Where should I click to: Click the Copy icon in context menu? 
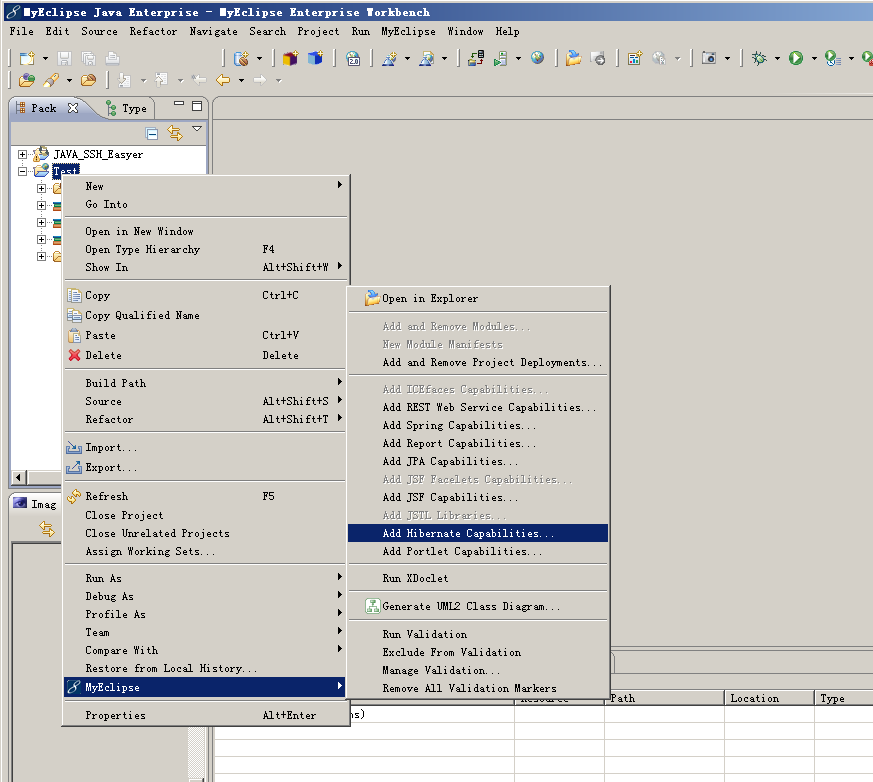point(74,296)
